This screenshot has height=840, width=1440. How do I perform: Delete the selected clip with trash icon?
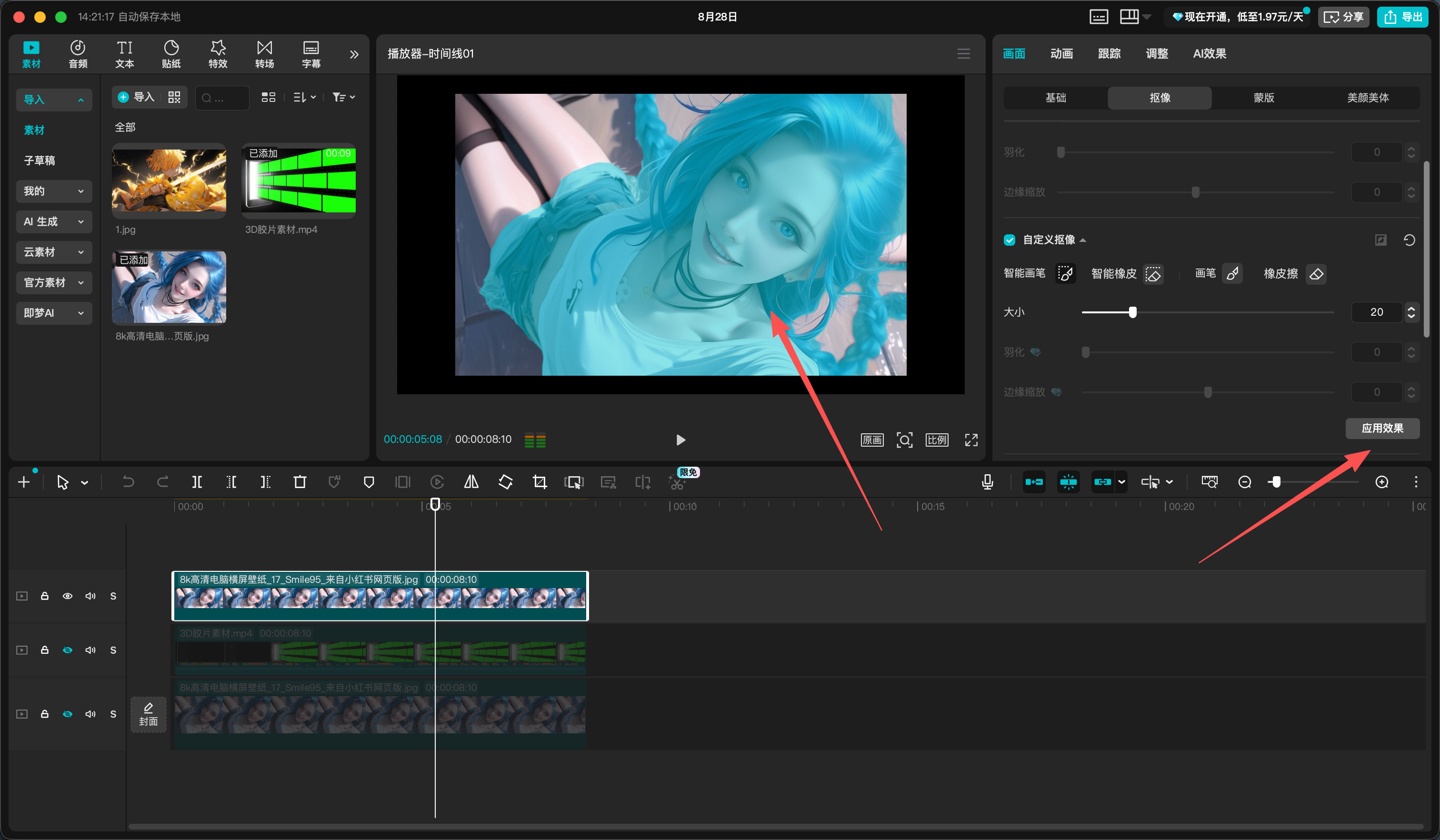[300, 482]
